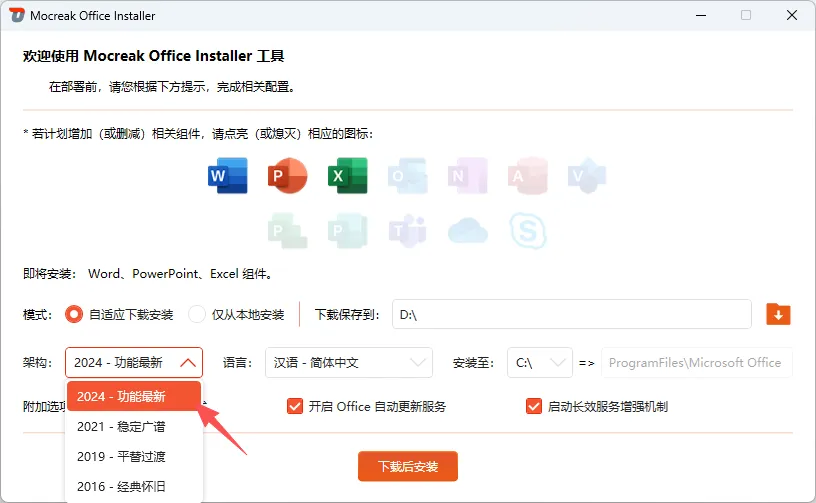This screenshot has height=503, width=816.
Task: Toggle the Excel component icon
Action: point(348,176)
